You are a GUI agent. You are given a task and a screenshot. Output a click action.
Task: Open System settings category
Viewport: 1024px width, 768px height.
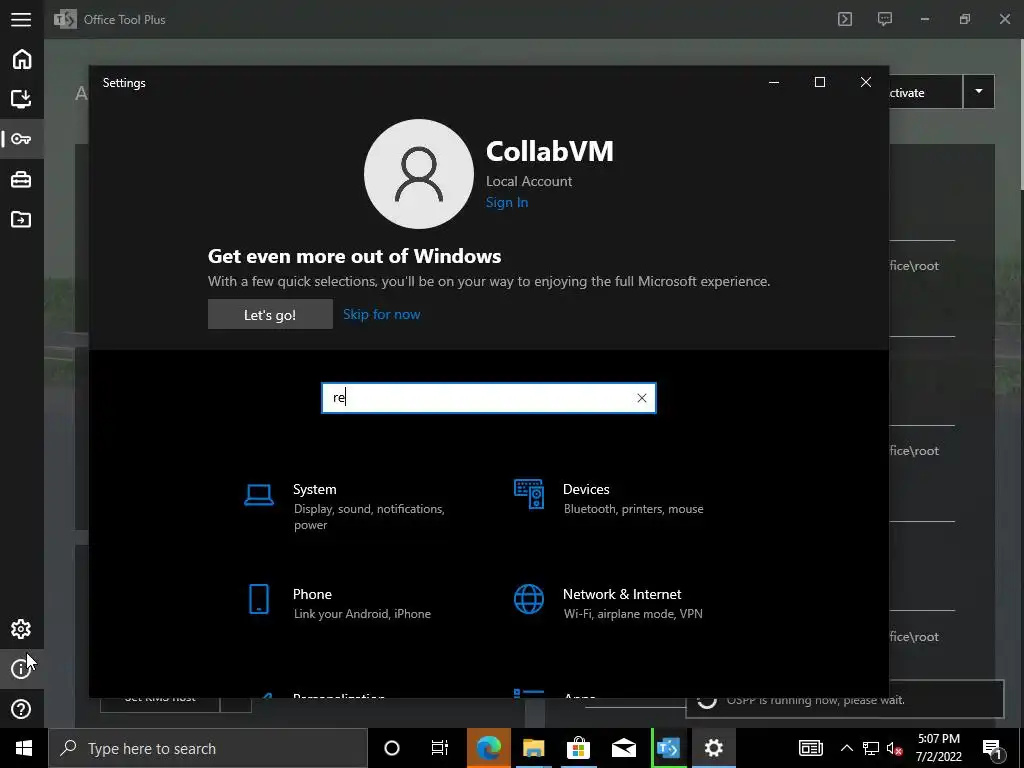(353, 506)
